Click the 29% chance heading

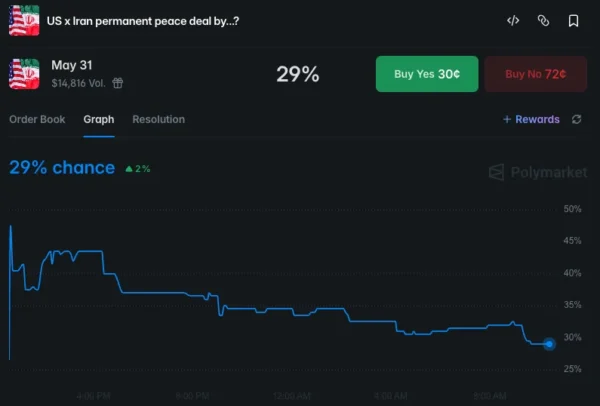point(62,168)
